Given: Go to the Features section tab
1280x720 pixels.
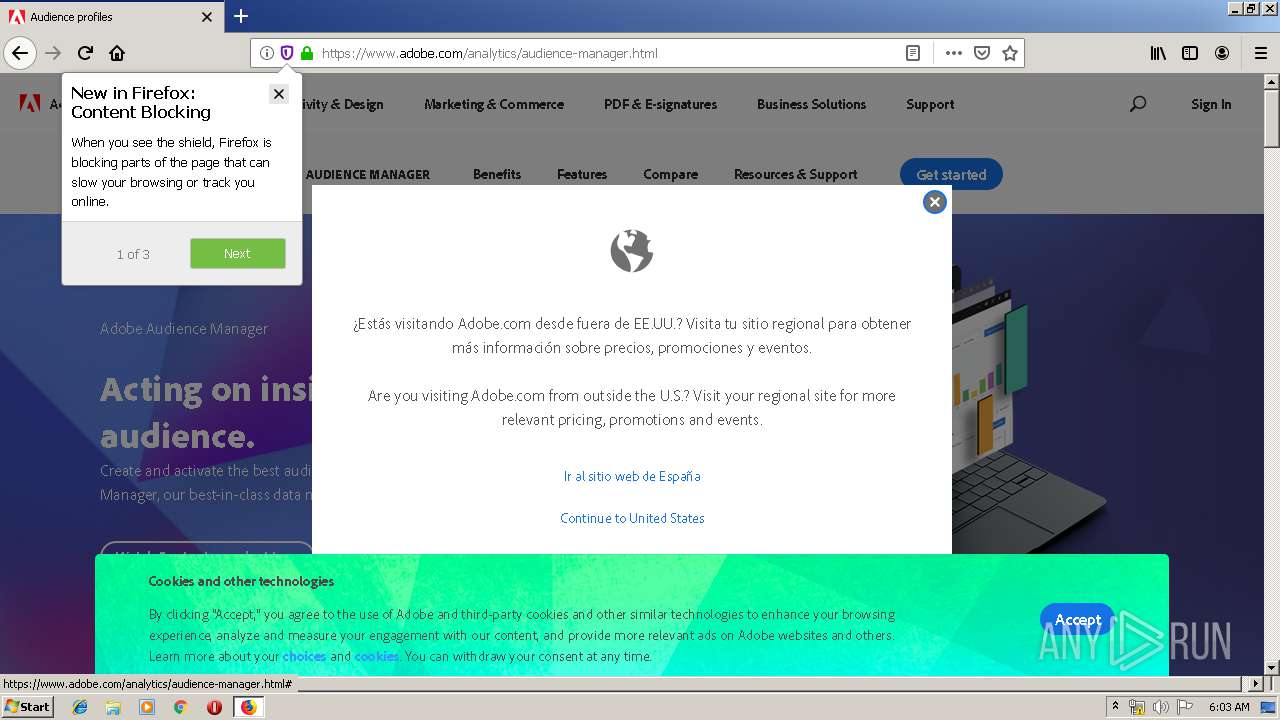Looking at the screenshot, I should pos(582,174).
